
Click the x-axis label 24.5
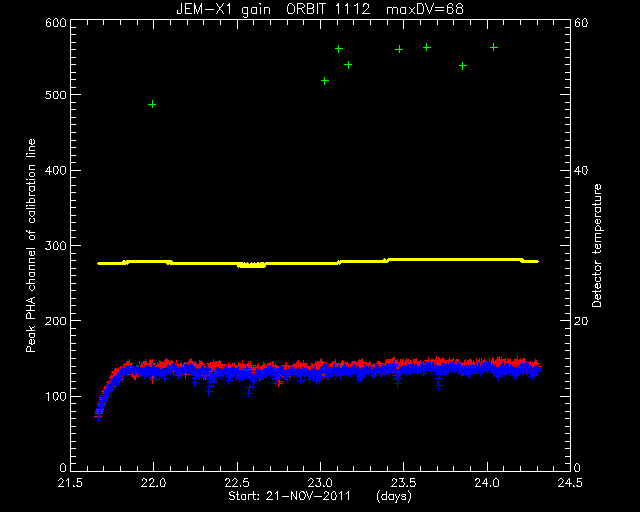point(570,483)
